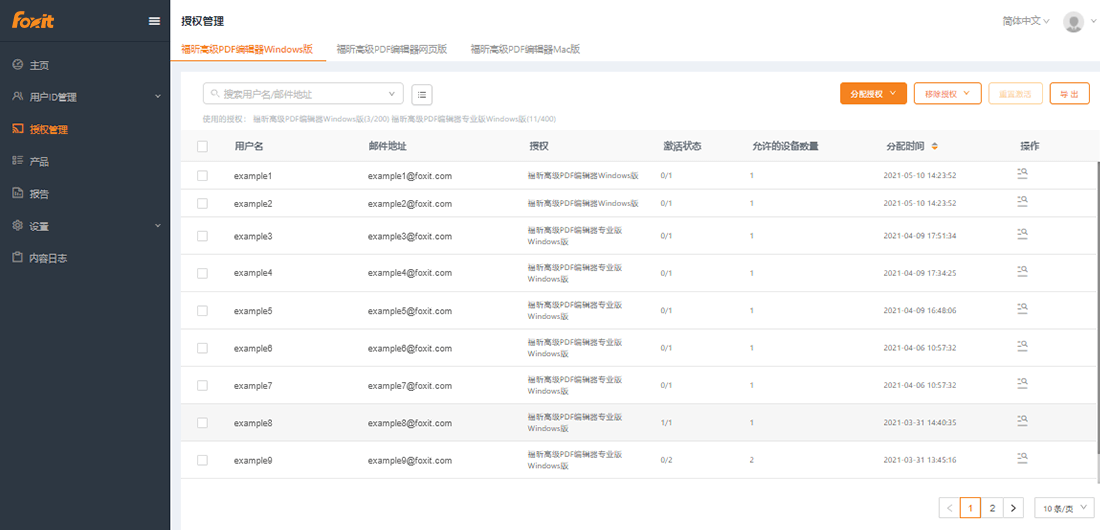Switch to 福昕高级PDF编辑器Mac版 tab

(525, 49)
